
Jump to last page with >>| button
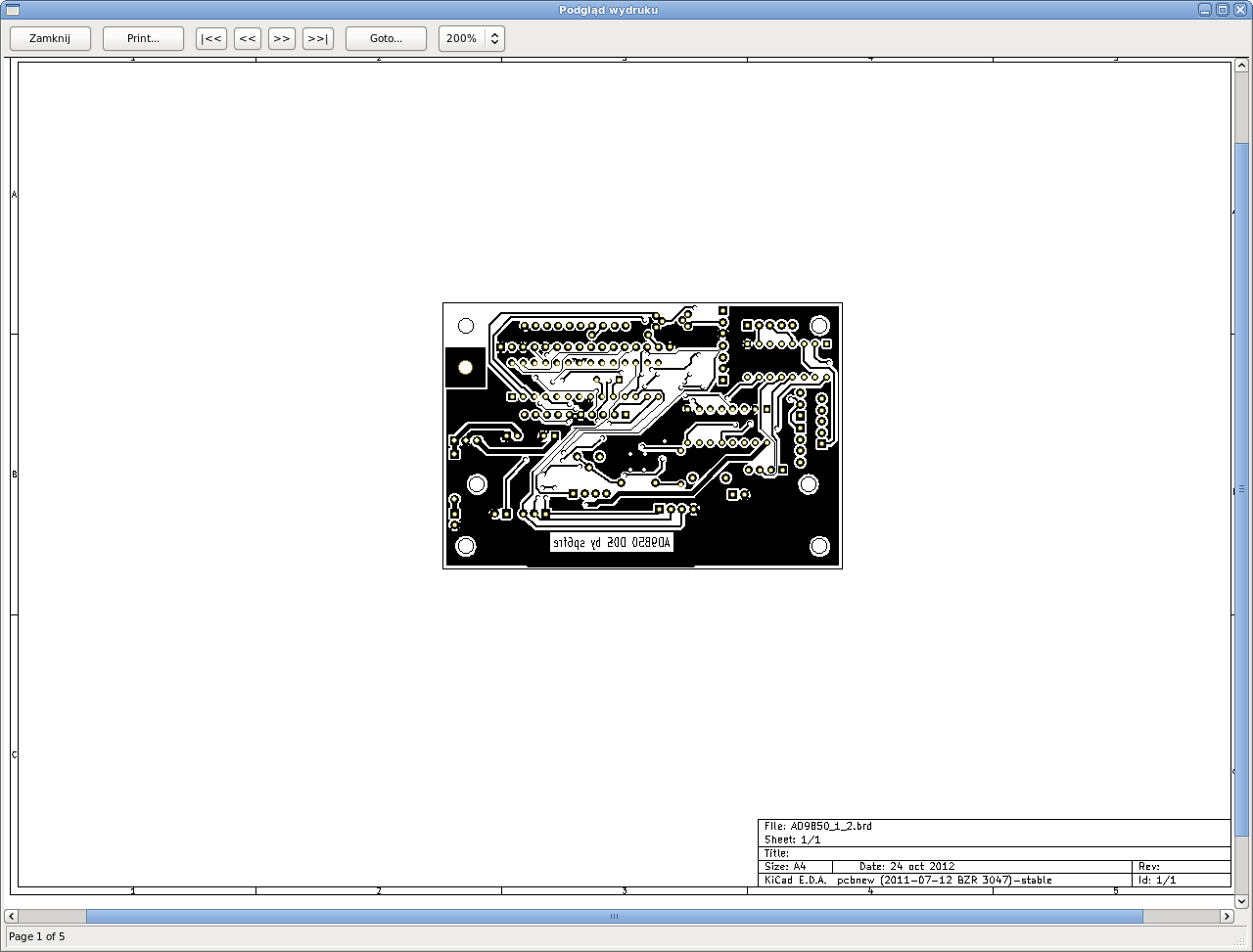click(x=317, y=39)
